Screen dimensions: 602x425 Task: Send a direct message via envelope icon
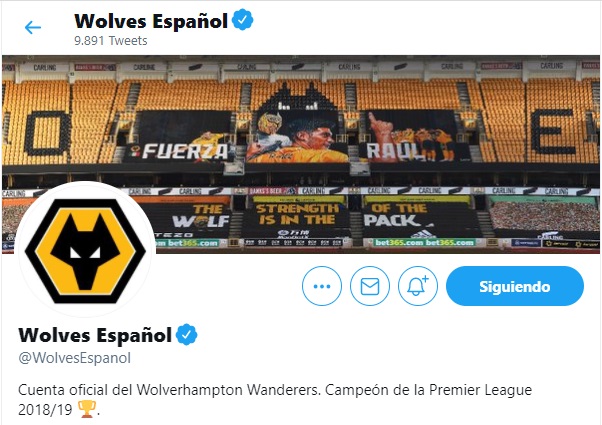click(370, 286)
